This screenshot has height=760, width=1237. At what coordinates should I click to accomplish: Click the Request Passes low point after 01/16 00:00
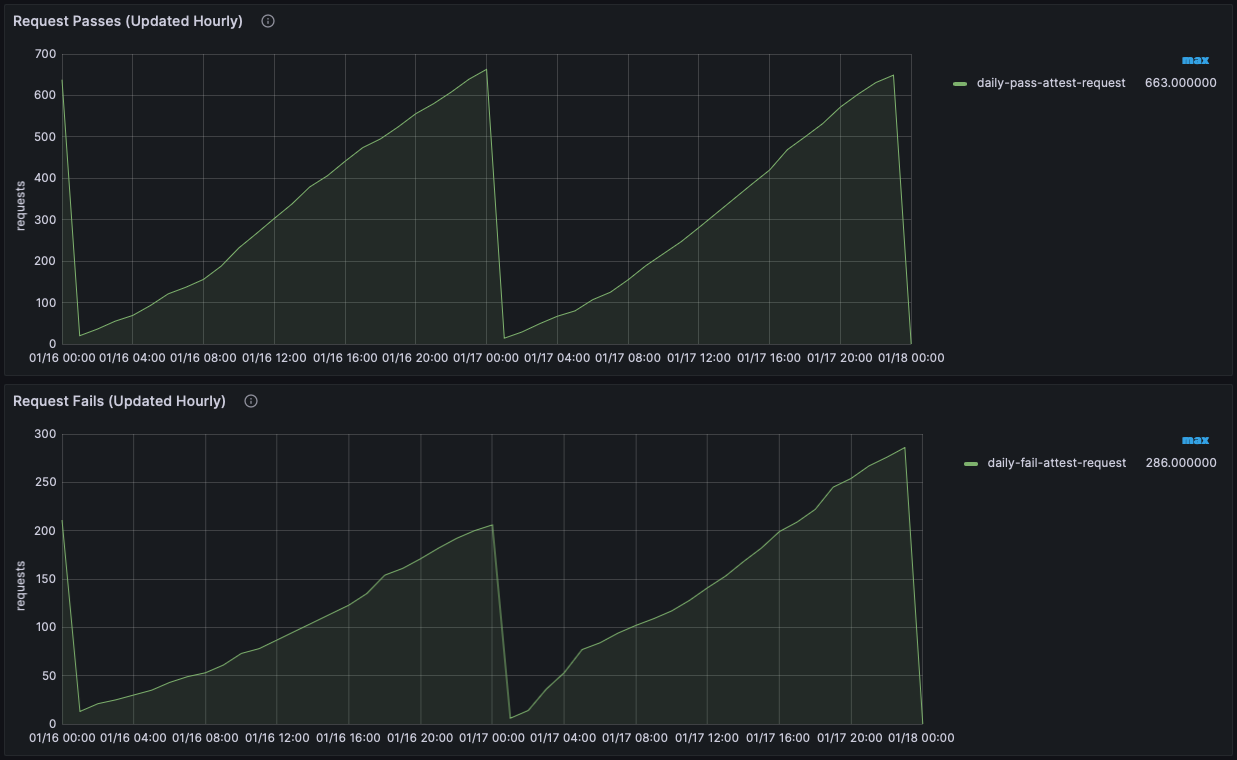point(80,335)
